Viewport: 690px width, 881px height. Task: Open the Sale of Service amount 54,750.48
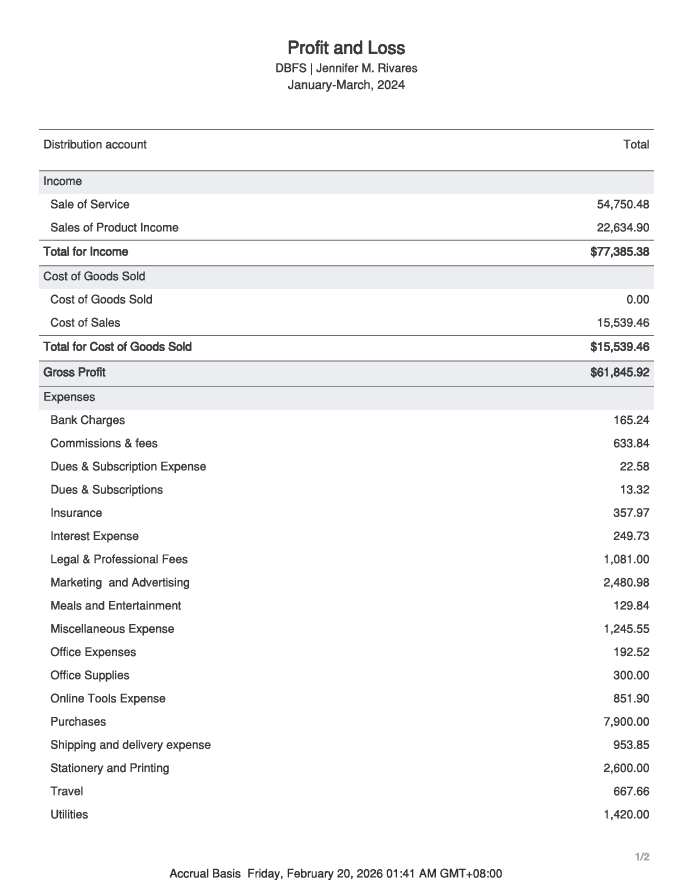623,205
